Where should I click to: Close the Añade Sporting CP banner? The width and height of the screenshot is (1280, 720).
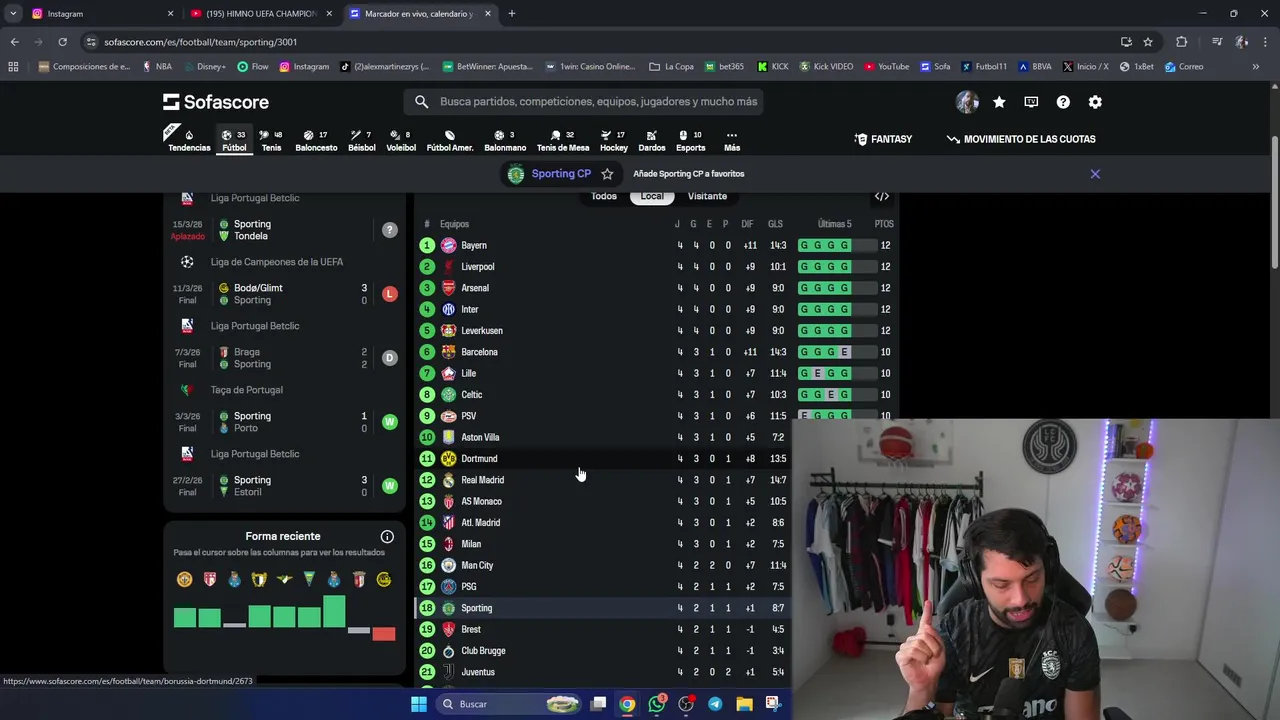click(x=1095, y=174)
